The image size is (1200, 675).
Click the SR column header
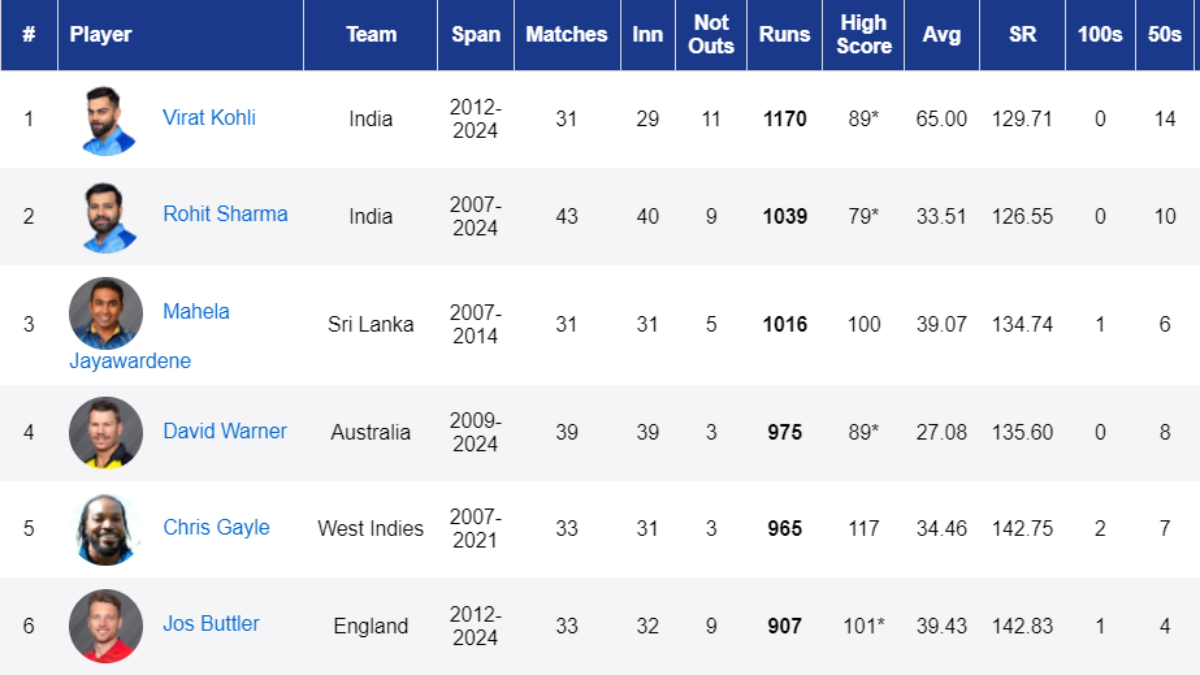pyautogui.click(x=1021, y=35)
